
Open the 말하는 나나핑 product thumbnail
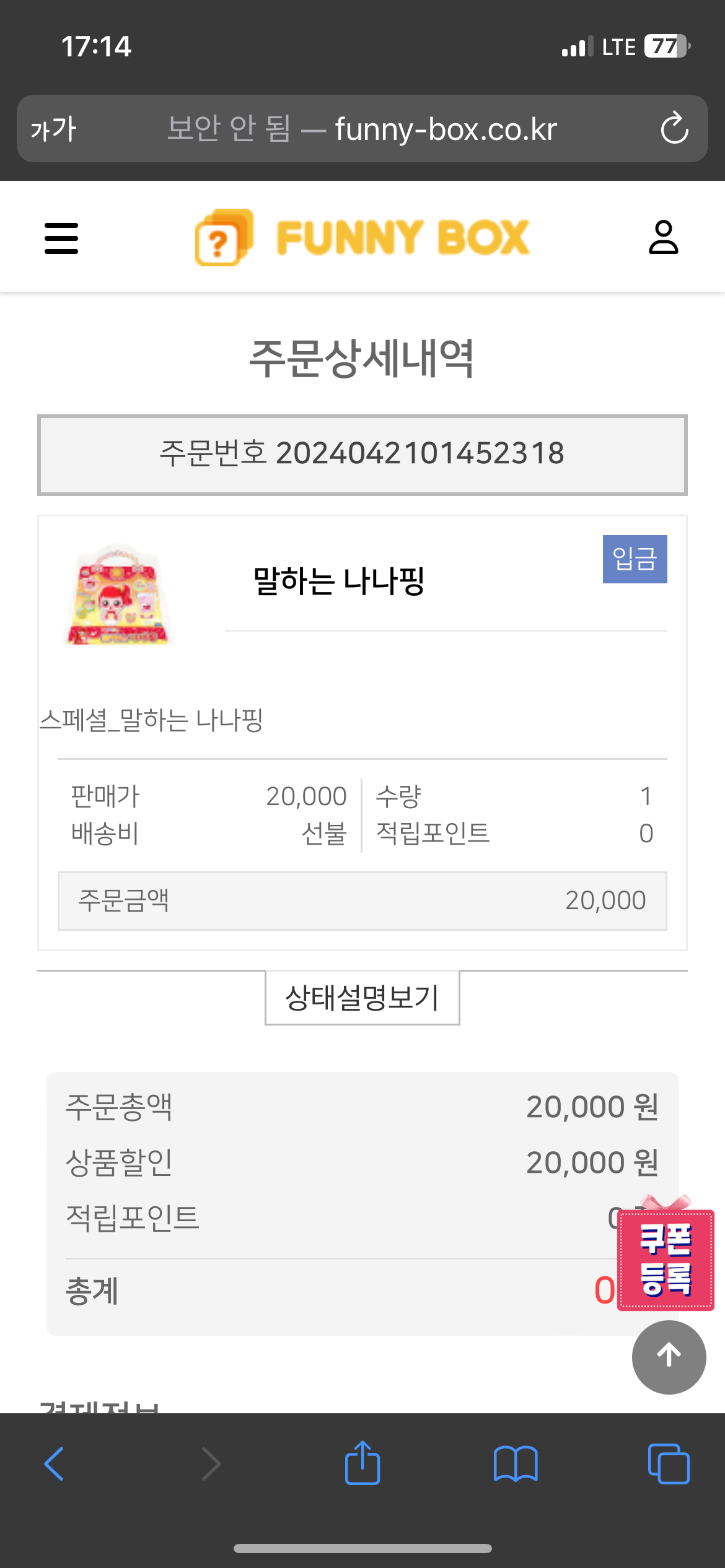coord(118,596)
